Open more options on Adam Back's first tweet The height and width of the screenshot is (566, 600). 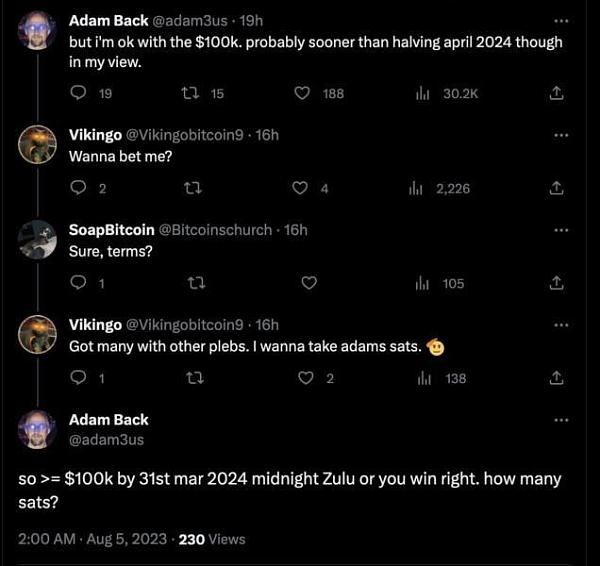(x=560, y=20)
